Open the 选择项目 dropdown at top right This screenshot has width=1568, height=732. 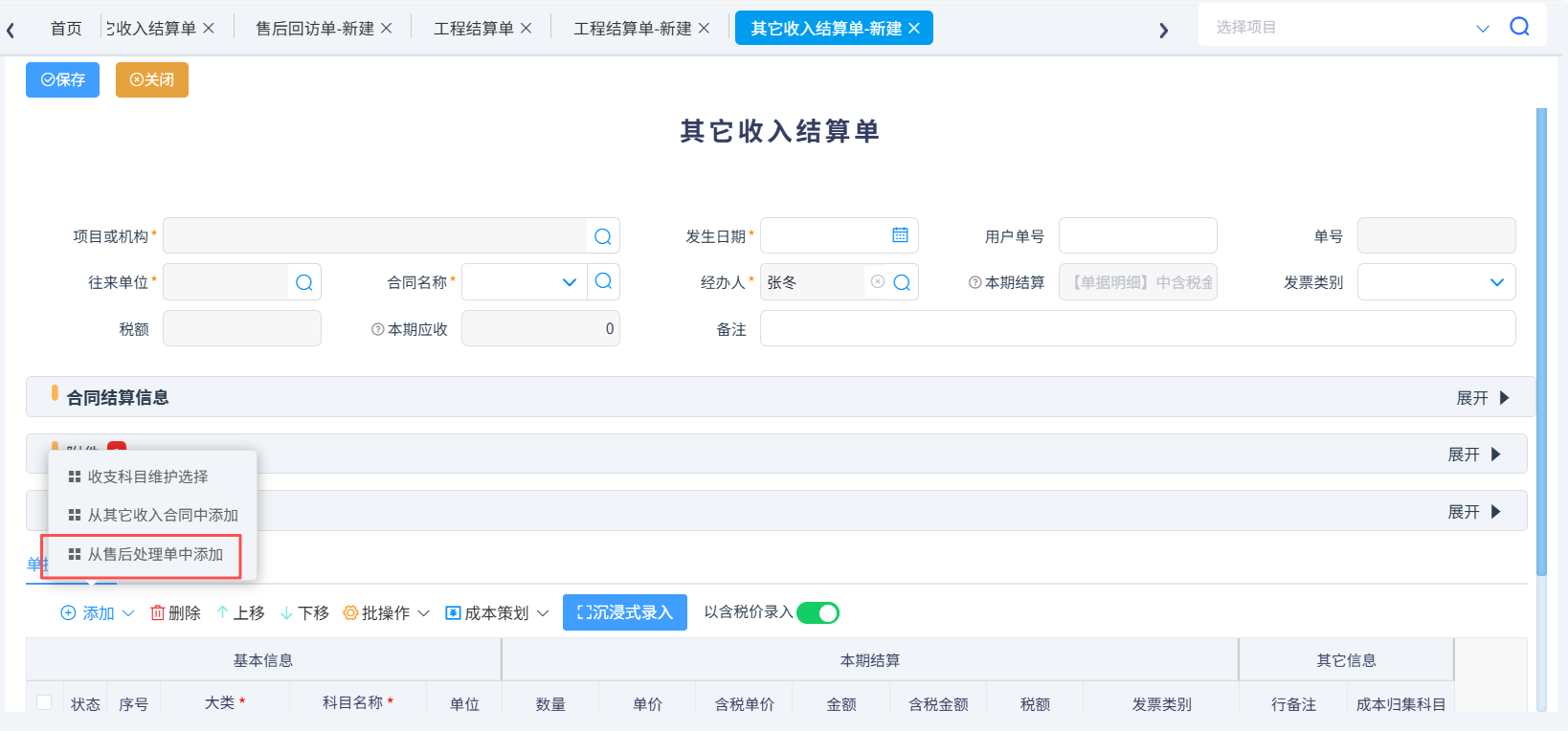pos(1483,28)
